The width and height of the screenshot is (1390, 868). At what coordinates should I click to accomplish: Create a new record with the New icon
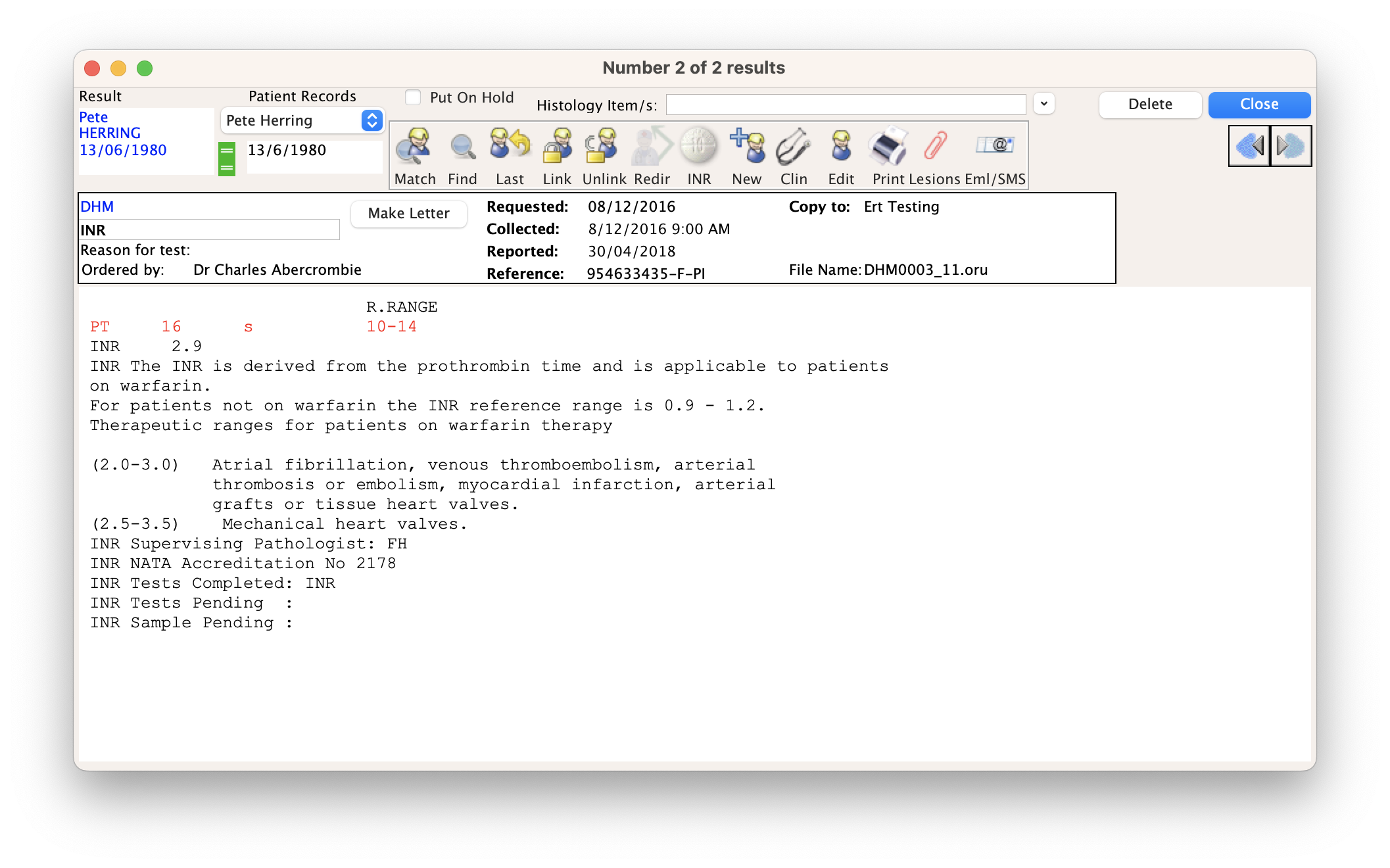click(746, 151)
